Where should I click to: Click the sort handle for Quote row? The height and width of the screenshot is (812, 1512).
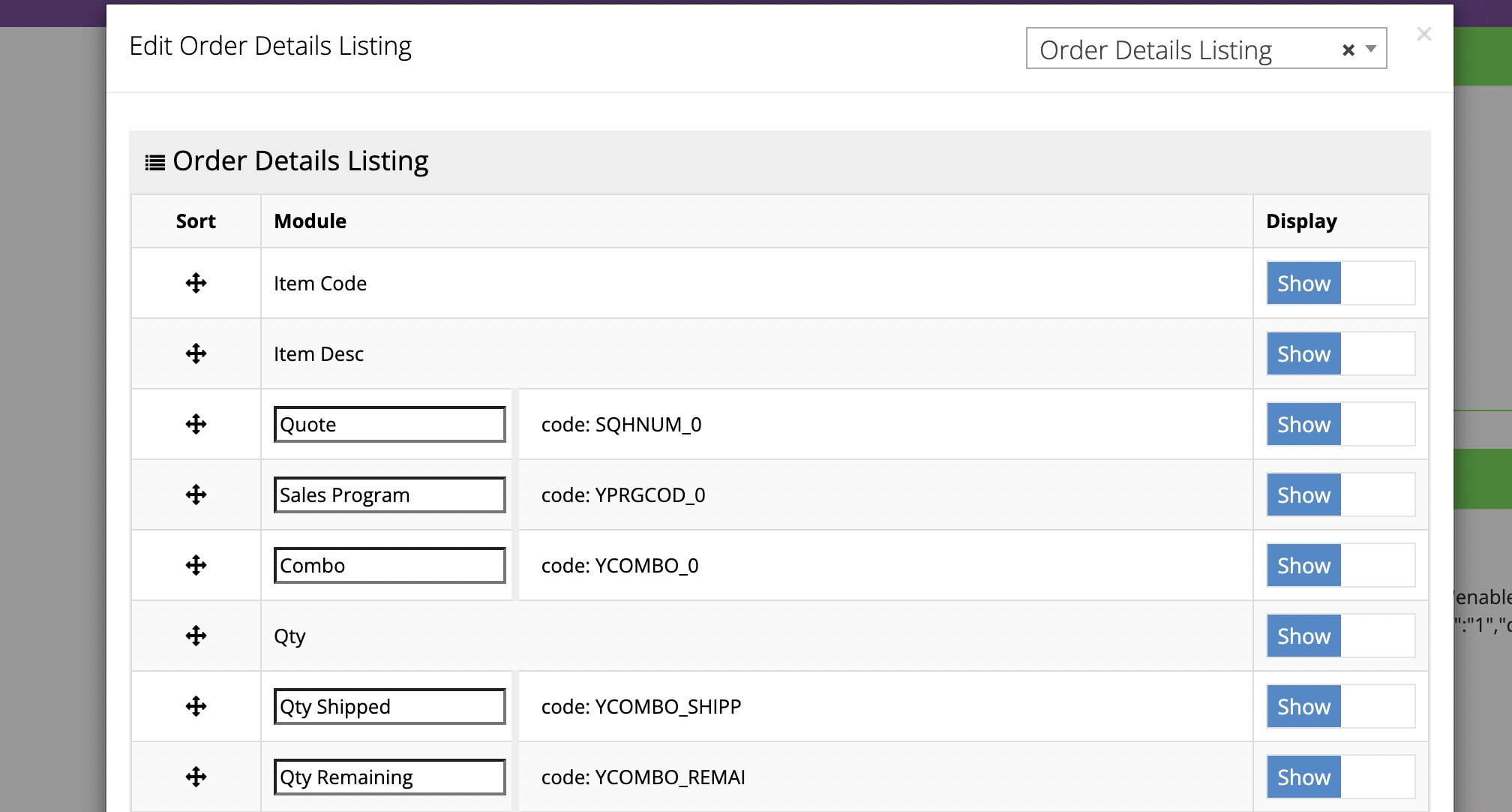pyautogui.click(x=196, y=424)
